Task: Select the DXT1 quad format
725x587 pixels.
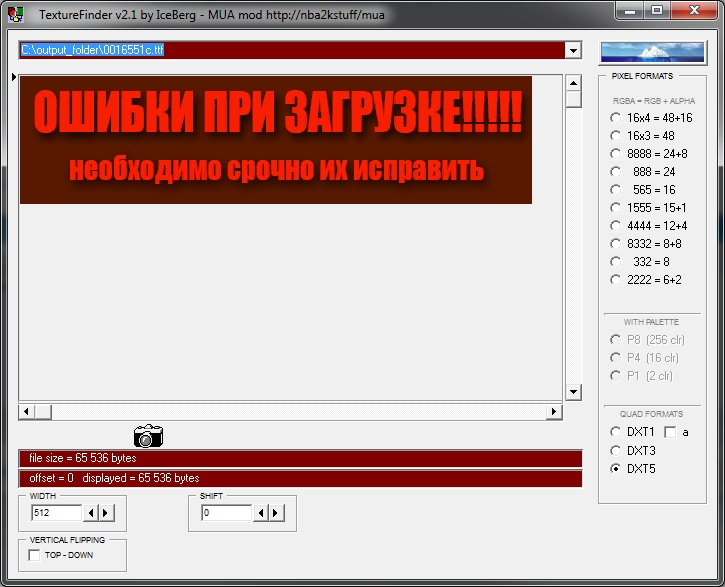Action: (x=616, y=432)
